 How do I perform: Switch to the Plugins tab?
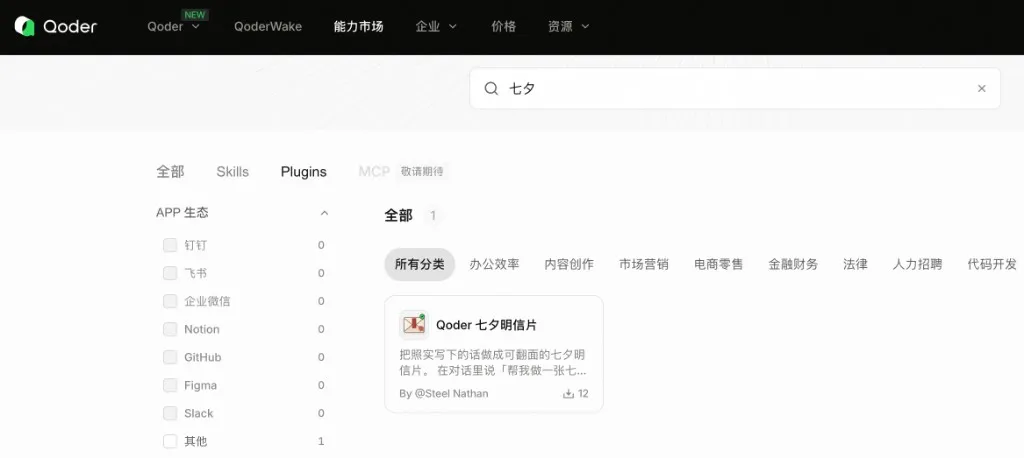click(x=304, y=172)
